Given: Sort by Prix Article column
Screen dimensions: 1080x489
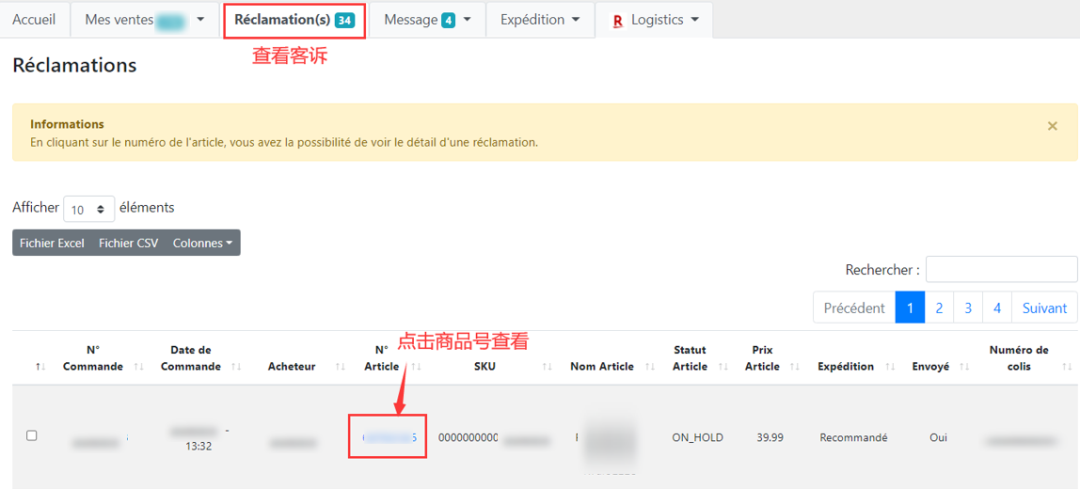Looking at the screenshot, I should [x=769, y=358].
